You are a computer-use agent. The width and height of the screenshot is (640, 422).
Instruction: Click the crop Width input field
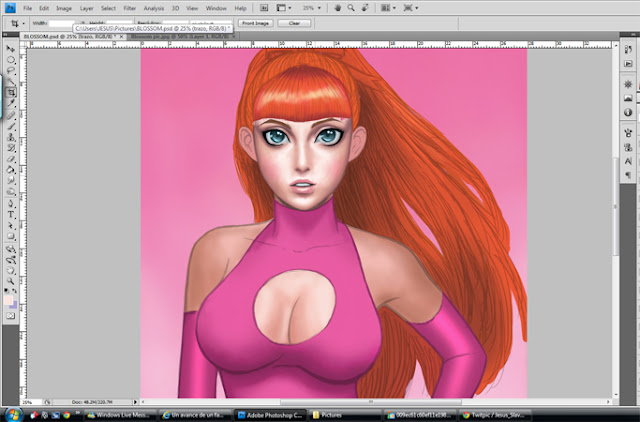(x=62, y=23)
